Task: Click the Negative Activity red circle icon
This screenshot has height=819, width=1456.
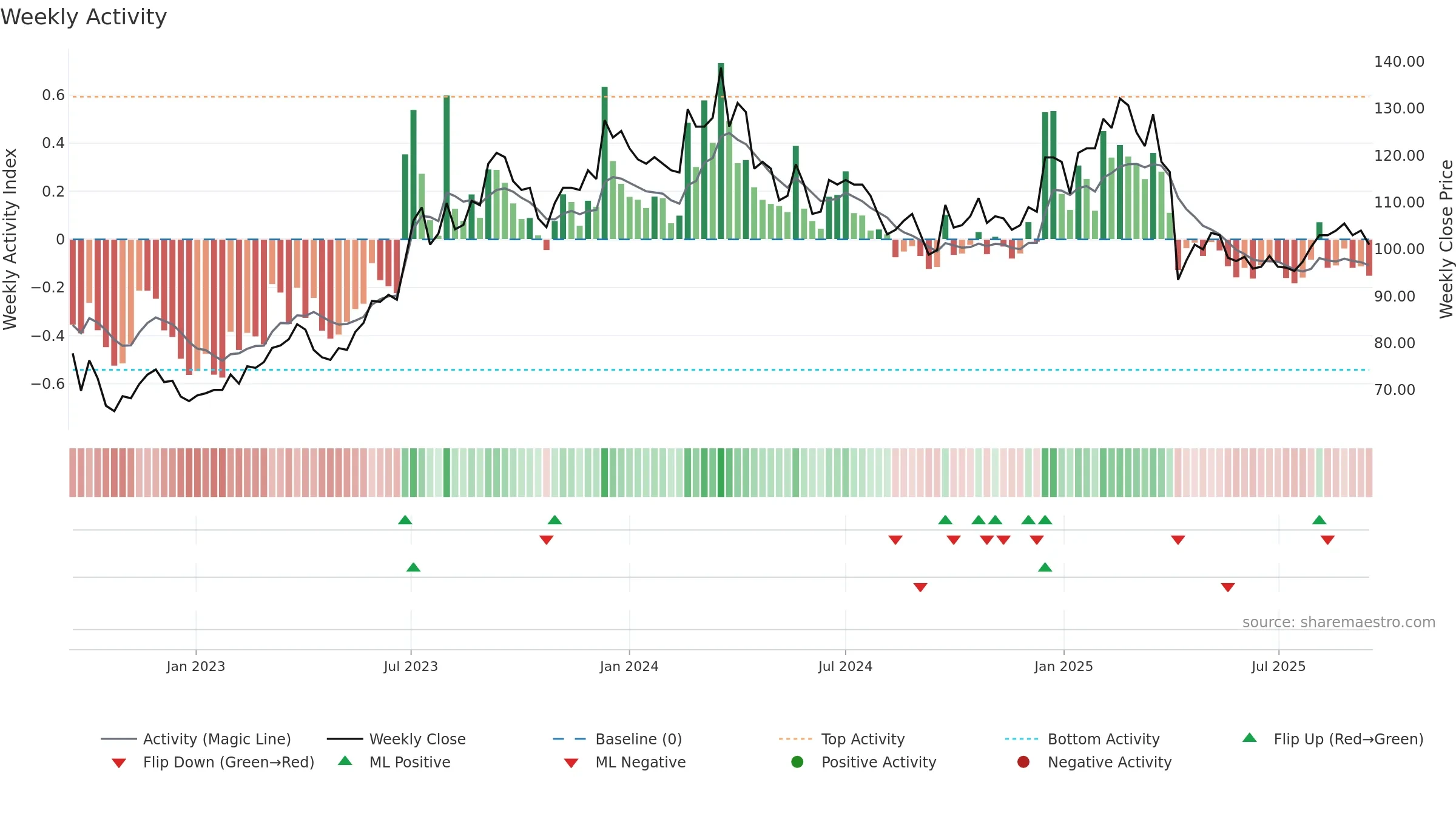Action: (1023, 762)
